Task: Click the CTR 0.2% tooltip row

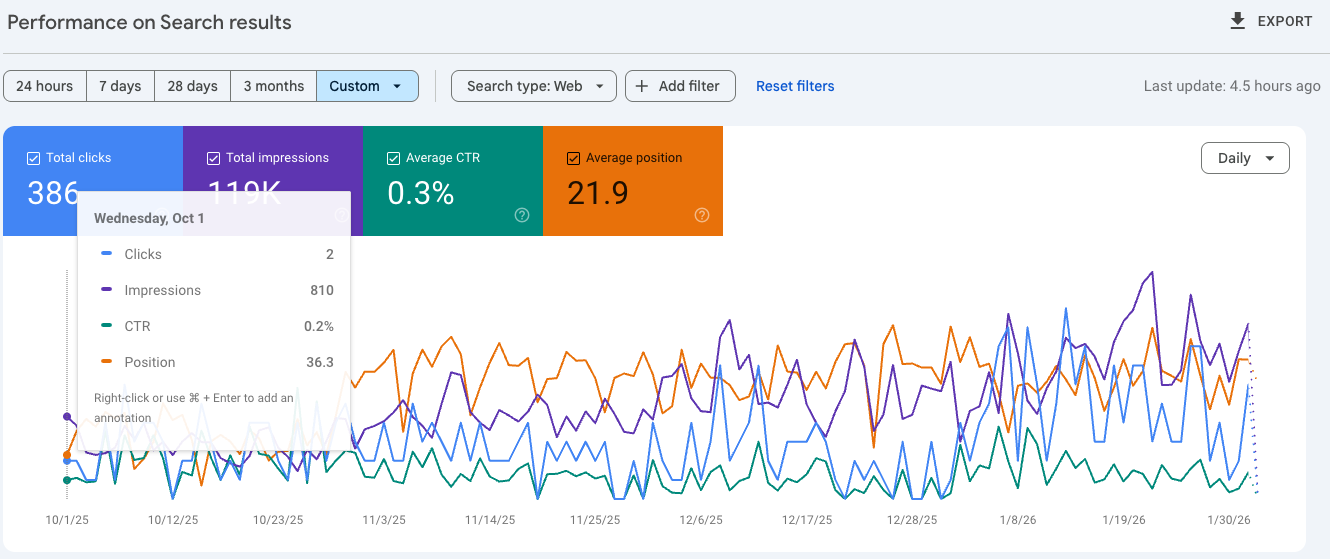Action: tap(214, 326)
